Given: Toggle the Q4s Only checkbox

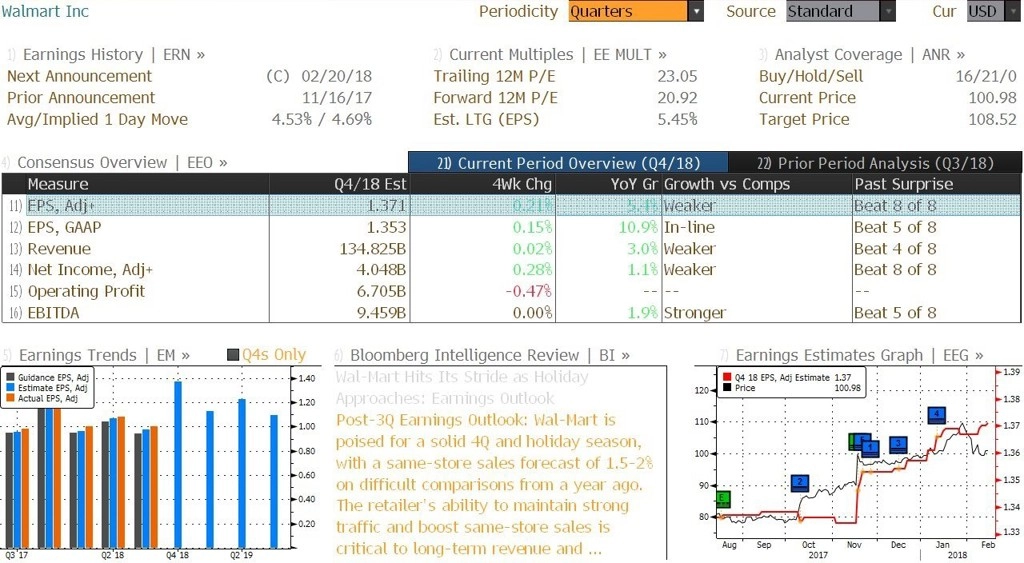Looking at the screenshot, I should pyautogui.click(x=232, y=355).
